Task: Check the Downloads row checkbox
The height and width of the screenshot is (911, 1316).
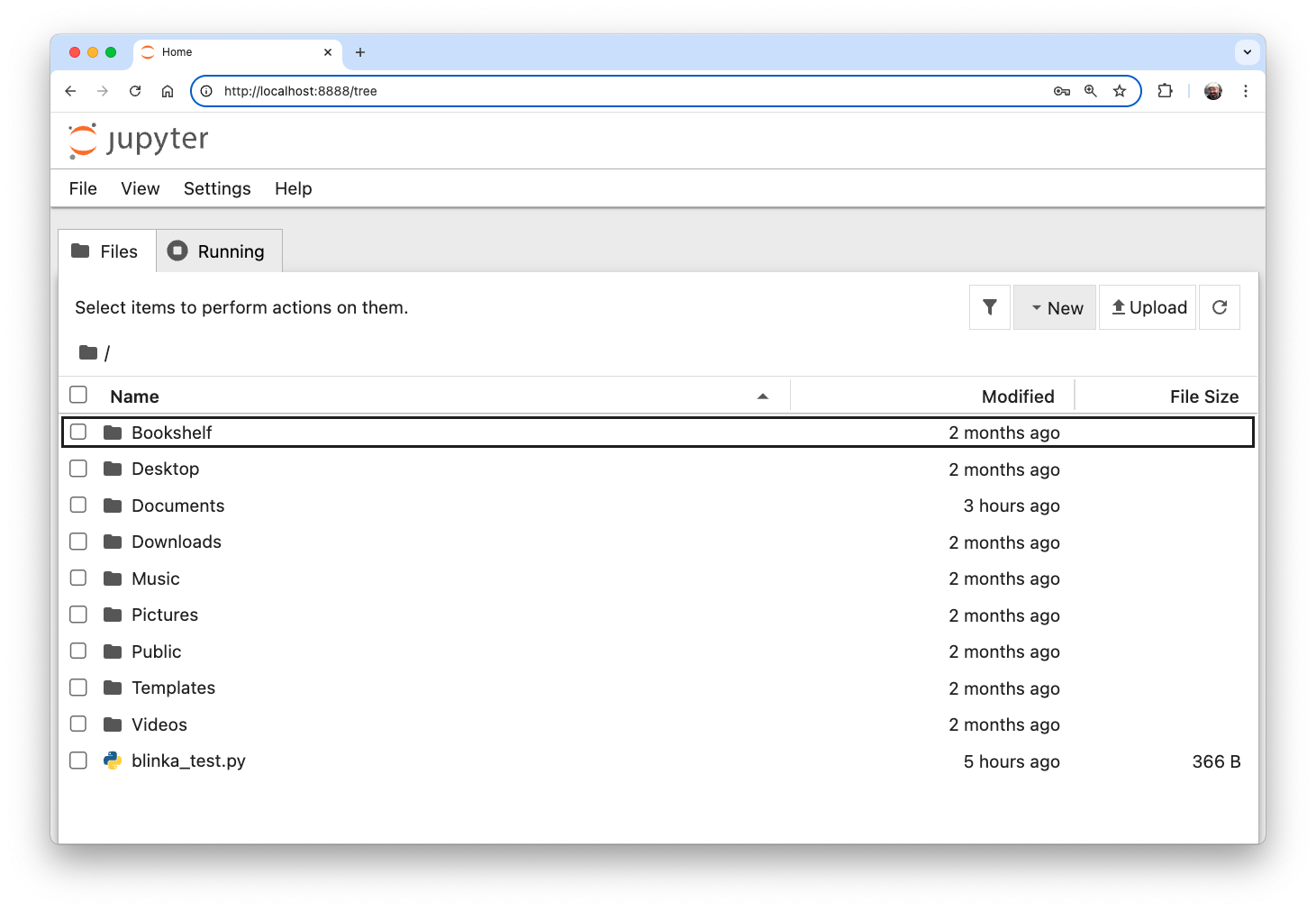Action: [x=78, y=542]
